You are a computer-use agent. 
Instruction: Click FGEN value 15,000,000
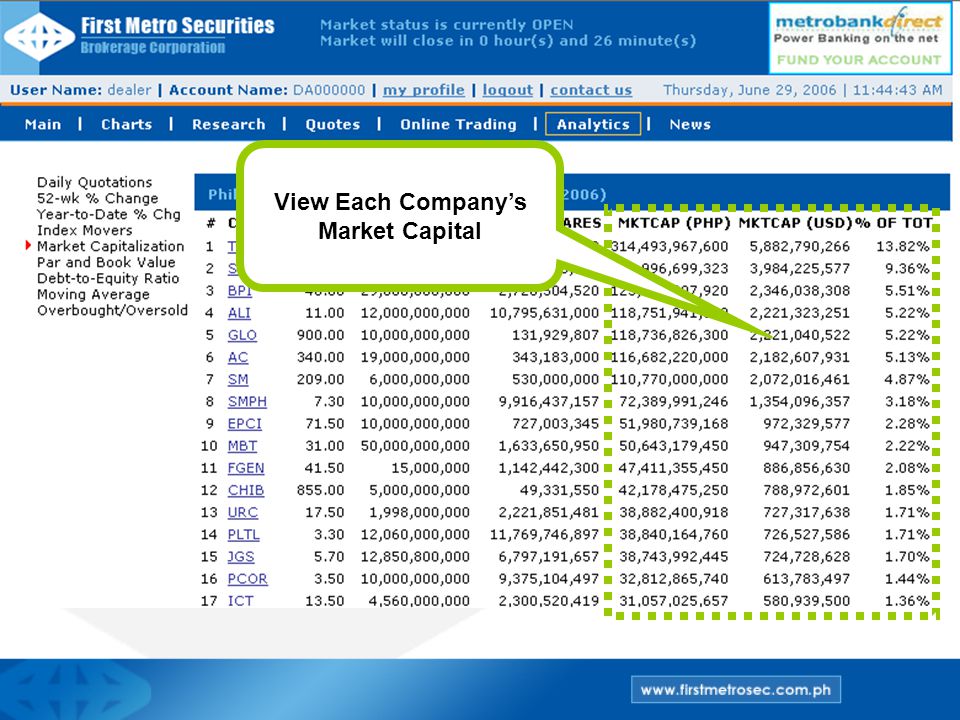(430, 468)
